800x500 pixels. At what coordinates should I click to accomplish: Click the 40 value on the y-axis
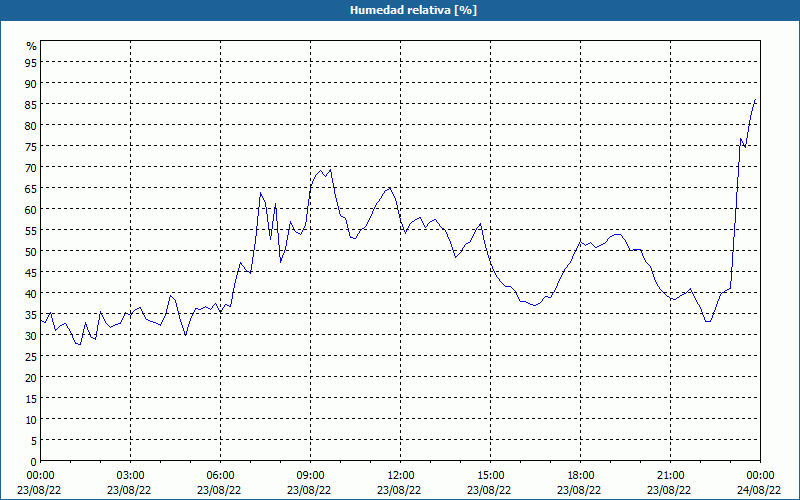(31, 293)
